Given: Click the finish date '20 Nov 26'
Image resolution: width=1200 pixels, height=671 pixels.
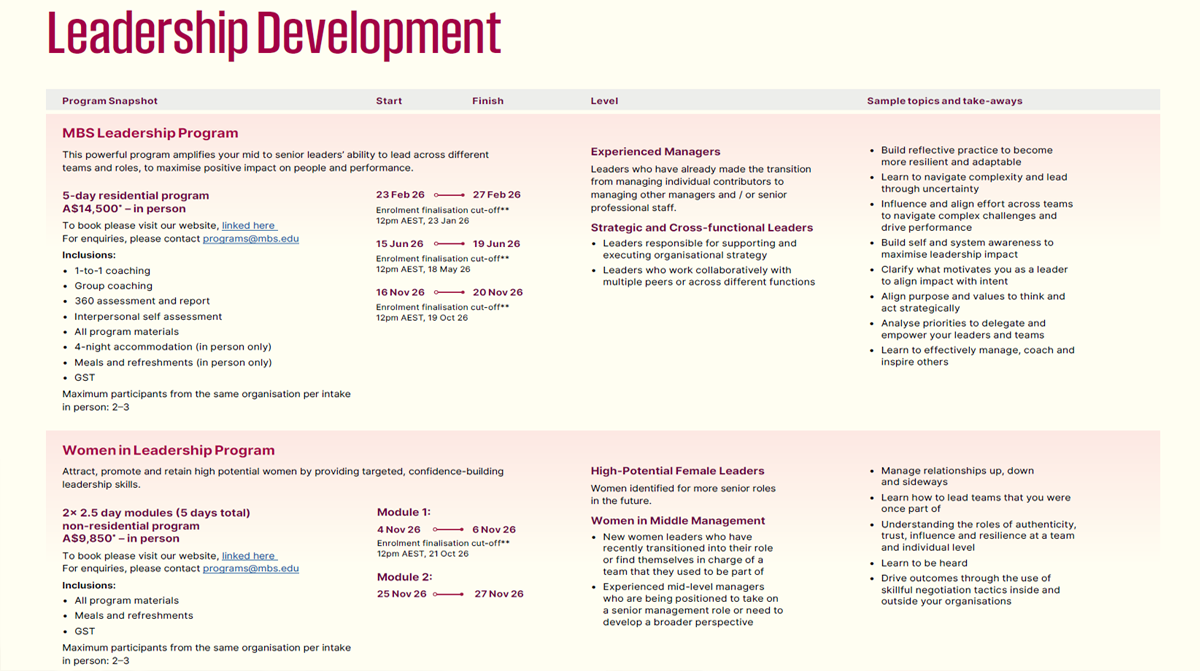Looking at the screenshot, I should coord(498,293).
